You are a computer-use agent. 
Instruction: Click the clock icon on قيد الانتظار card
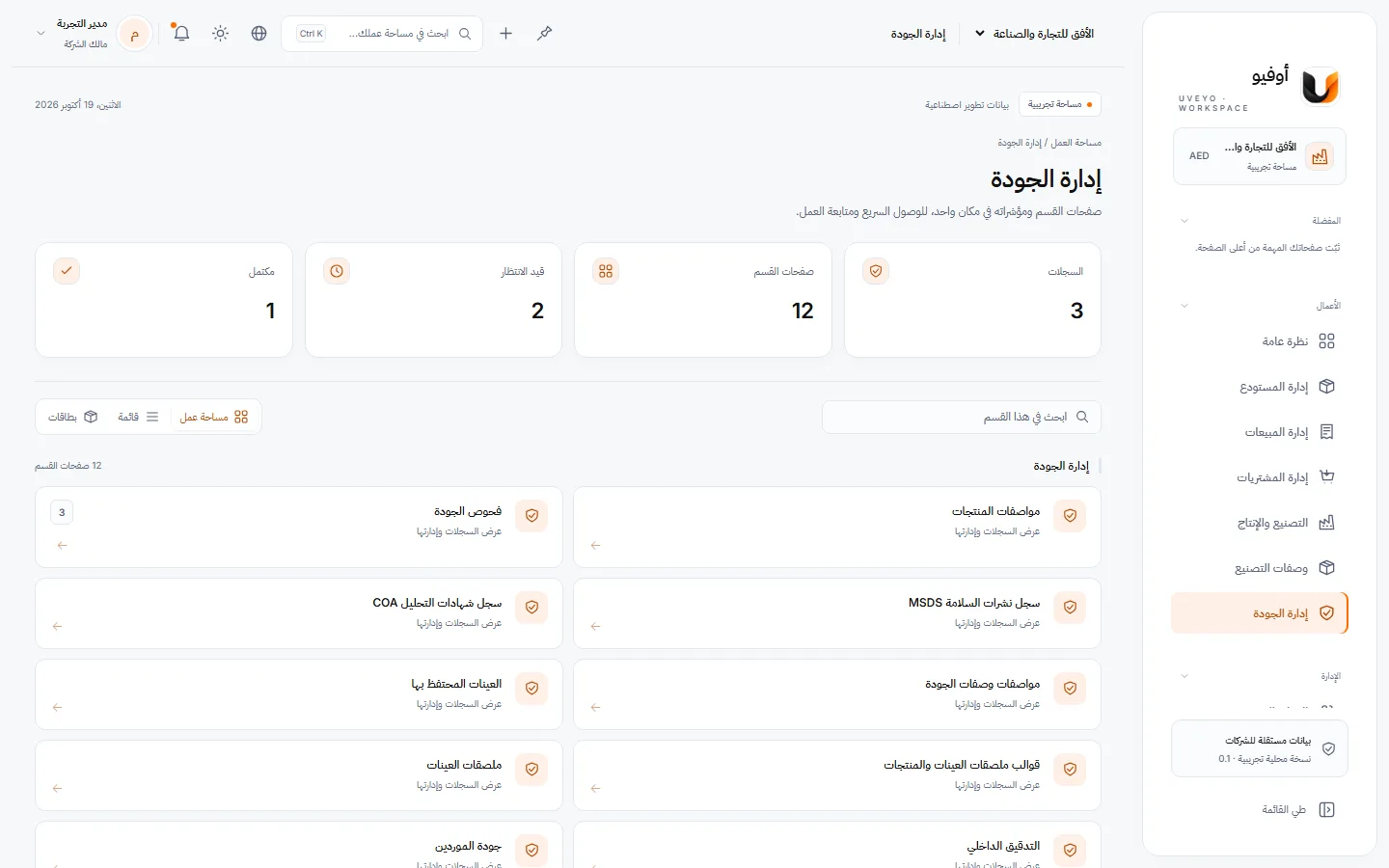point(337,271)
